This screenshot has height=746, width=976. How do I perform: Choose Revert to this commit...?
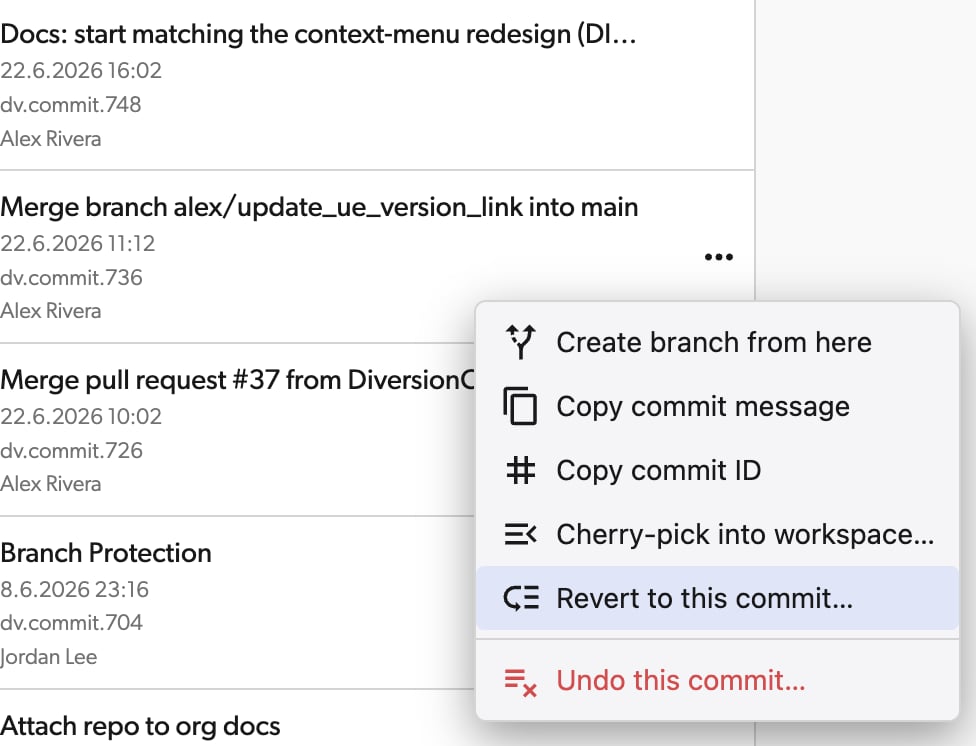tap(717, 598)
